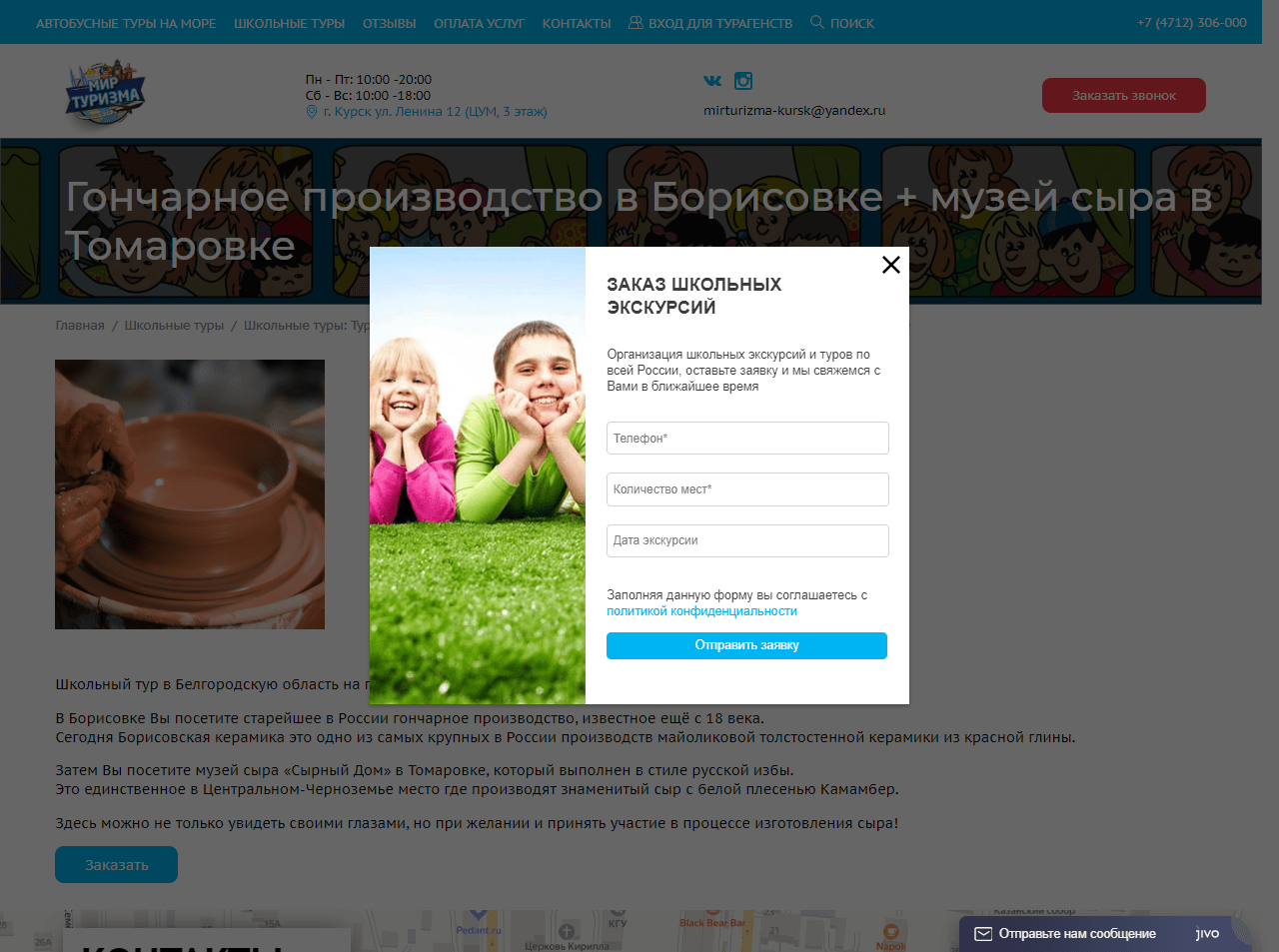This screenshot has width=1279, height=952.
Task: Open the Jivo chat envelope icon
Action: tap(983, 934)
